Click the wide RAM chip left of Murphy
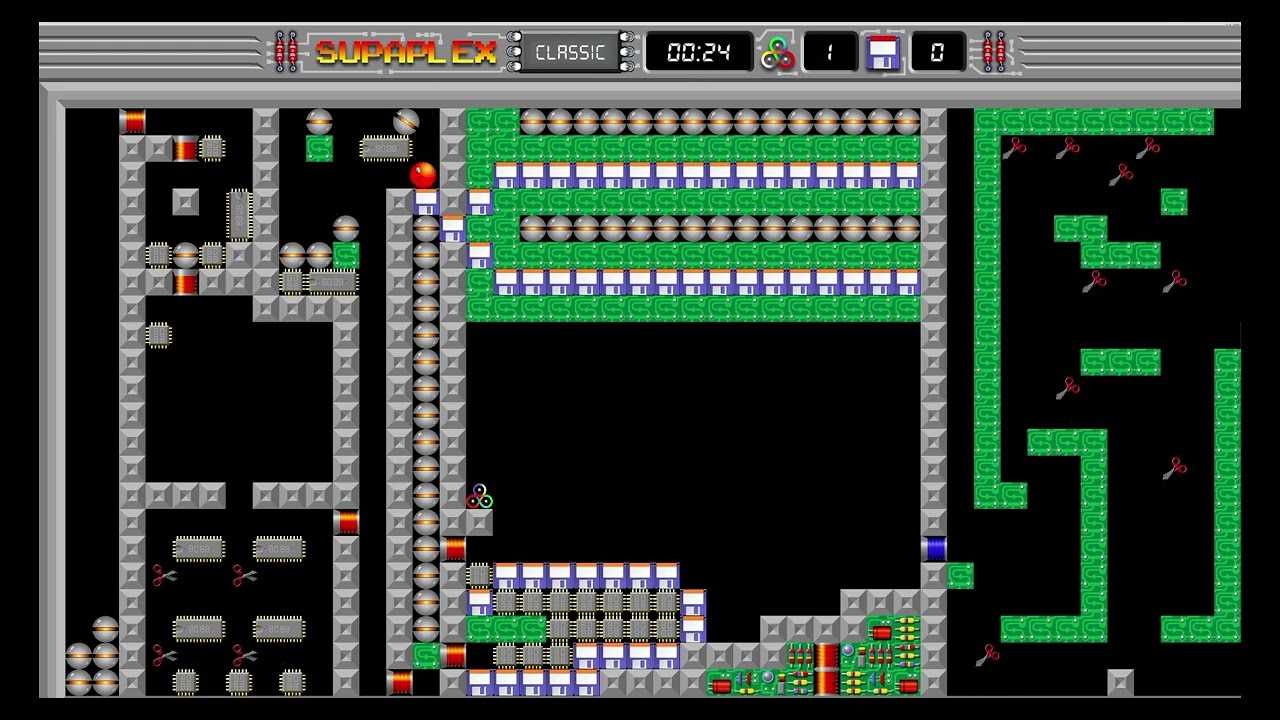The height and width of the screenshot is (720, 1280). click(386, 148)
